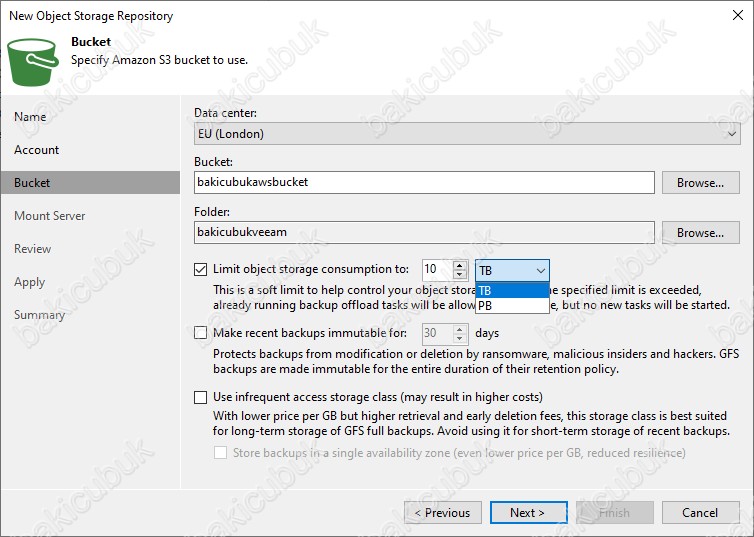Click the 'Data center:' label
754x537 pixels.
(226, 113)
